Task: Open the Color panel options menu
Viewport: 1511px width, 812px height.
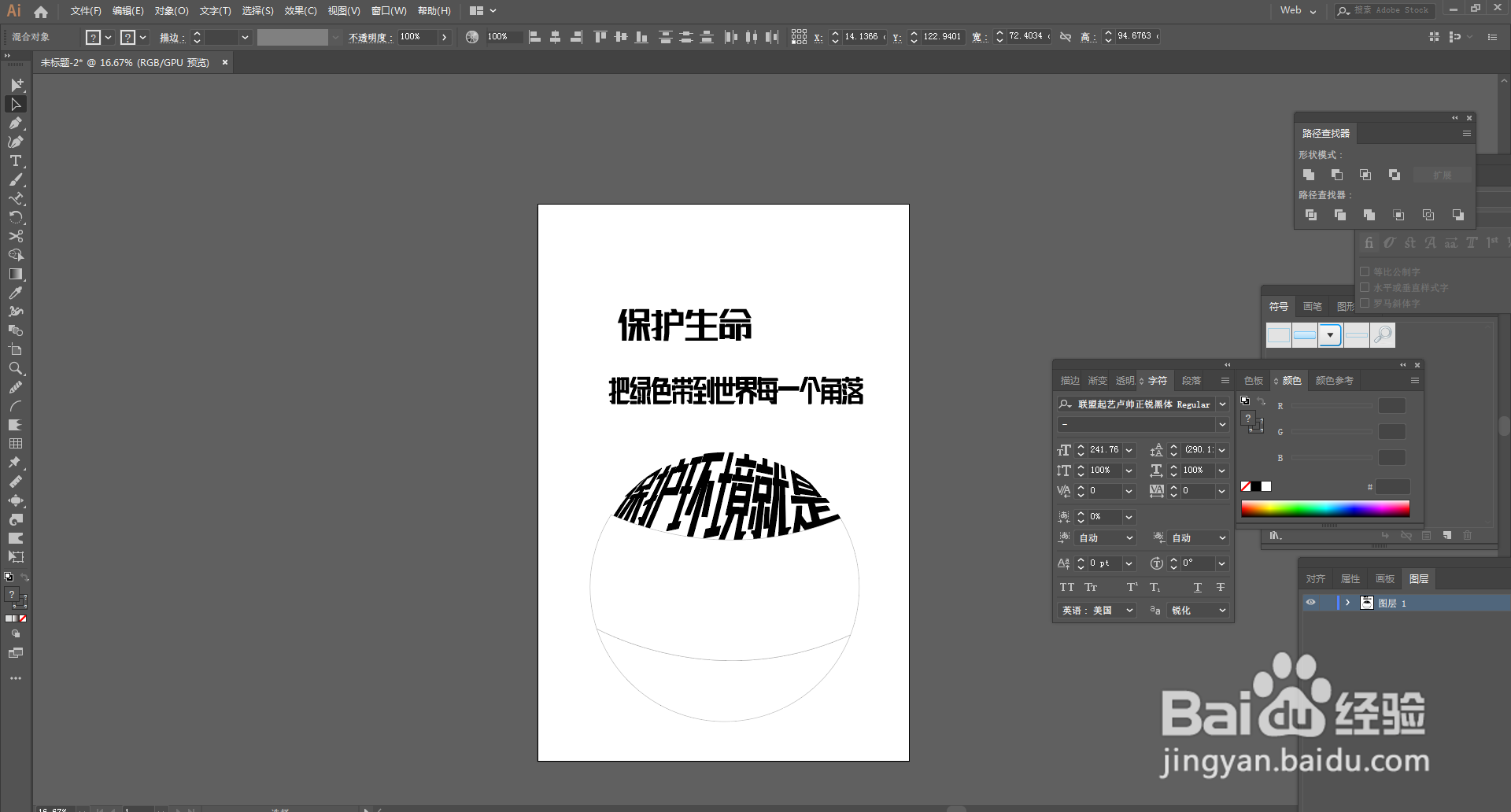Action: pyautogui.click(x=1414, y=381)
